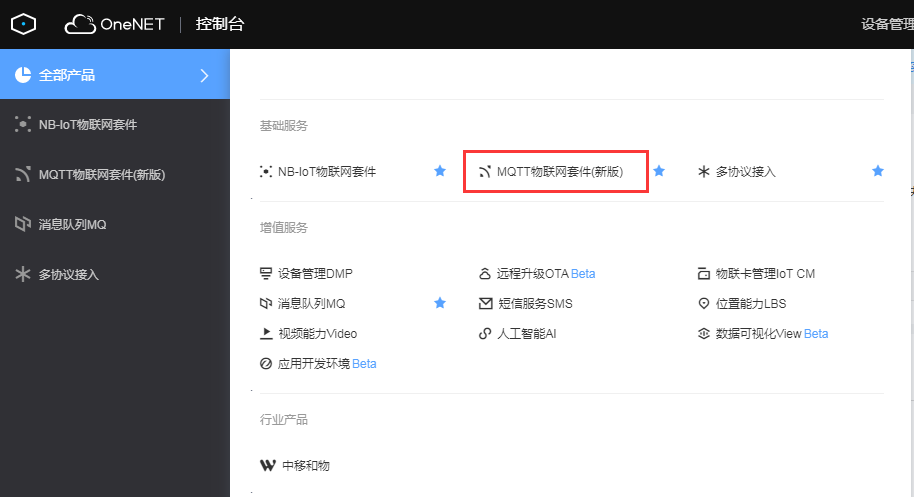Click the 远程升级OTA icon
Screen dimensions: 914x497
[485, 273]
